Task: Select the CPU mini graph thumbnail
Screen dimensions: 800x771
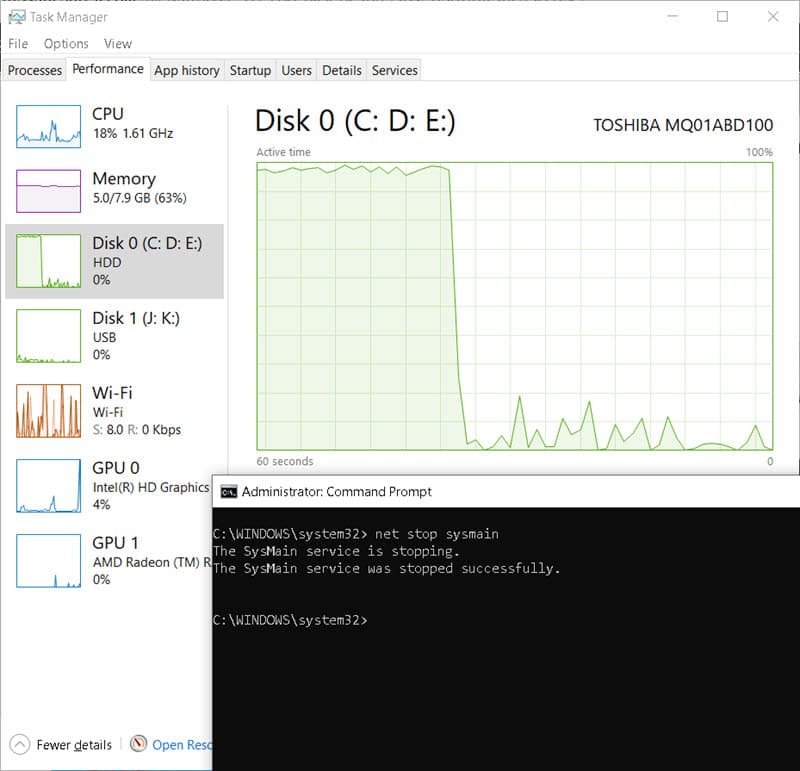Action: point(48,127)
